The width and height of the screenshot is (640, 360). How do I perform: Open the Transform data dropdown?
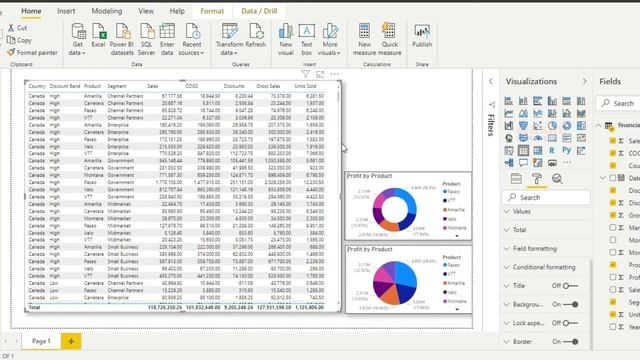coord(229,40)
